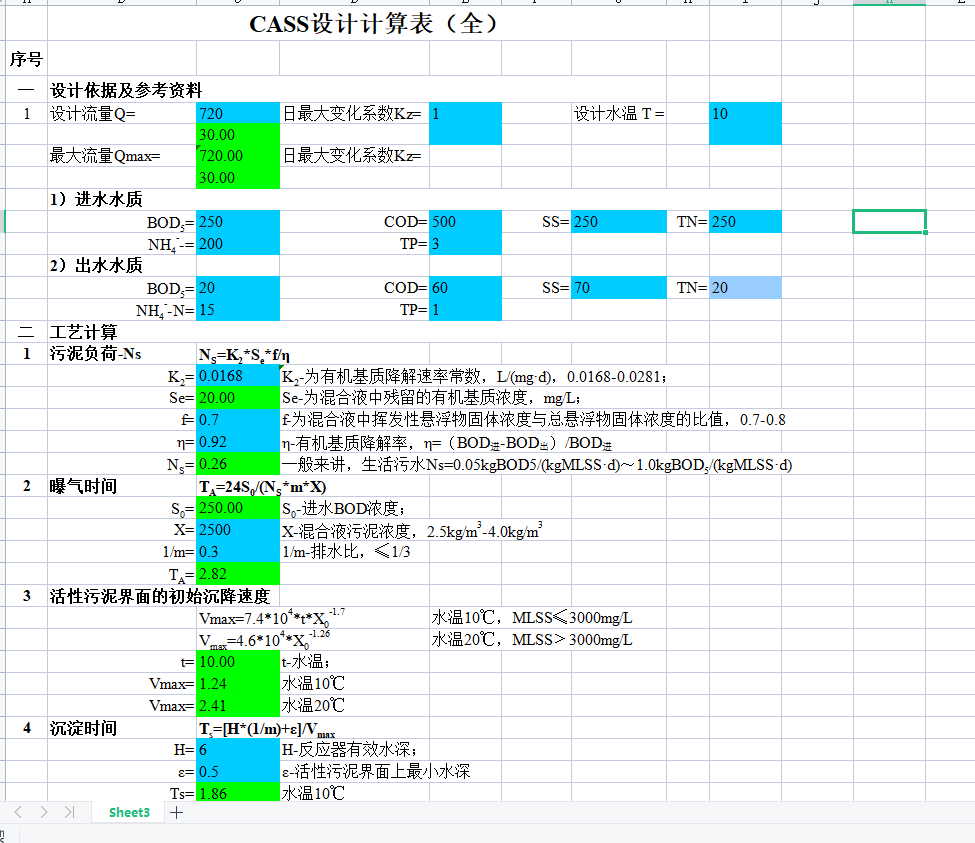
Task: Click the green 720.00 cell for 最大流量Qmax
Action: (238, 156)
